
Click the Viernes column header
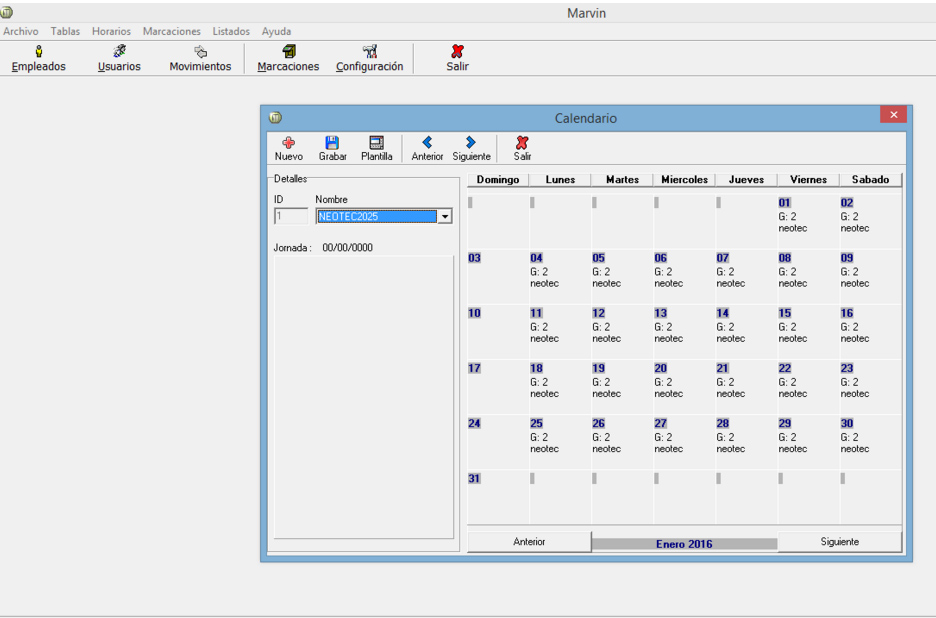tap(808, 180)
